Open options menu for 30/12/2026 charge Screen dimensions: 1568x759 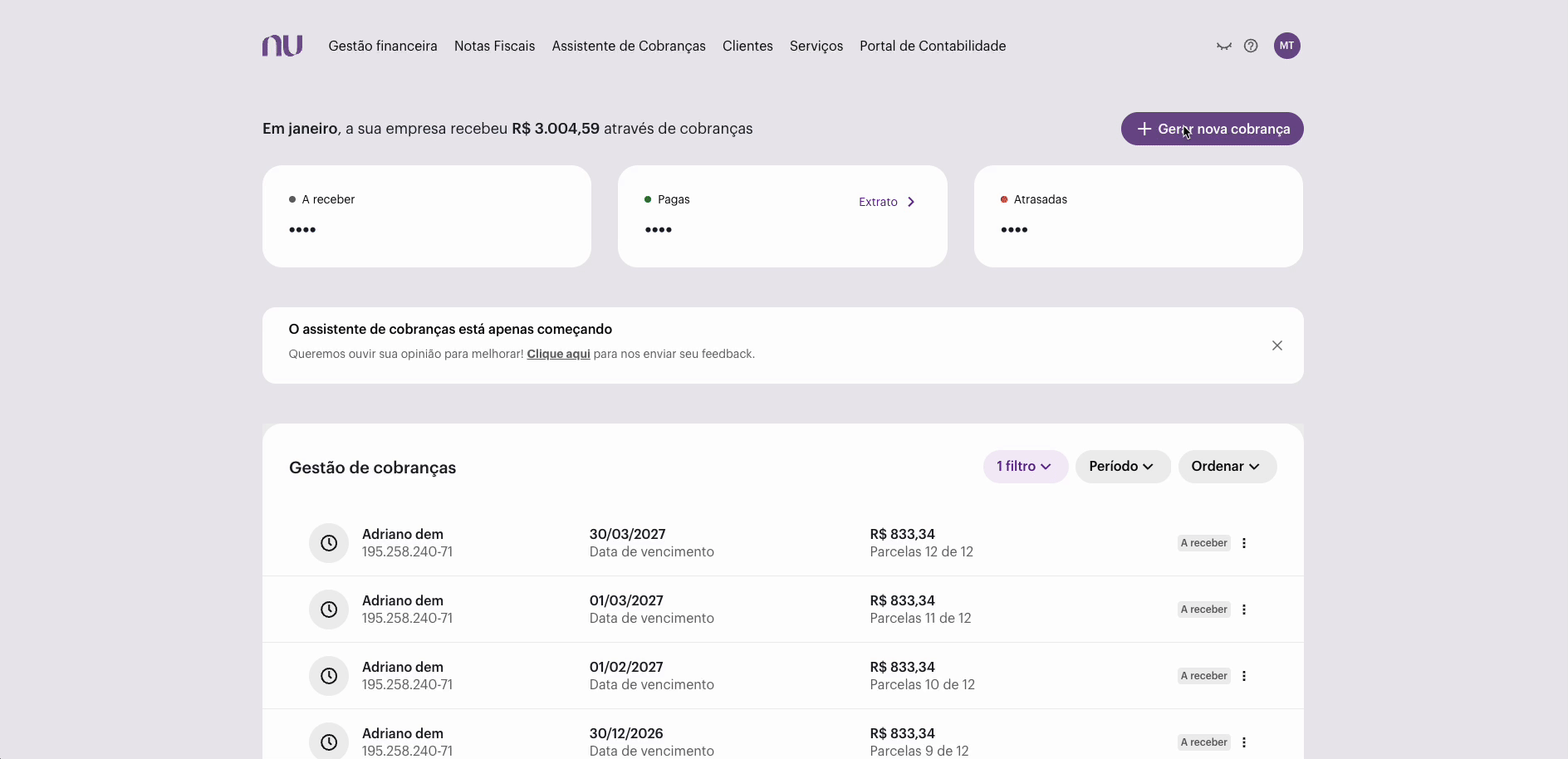click(x=1244, y=742)
